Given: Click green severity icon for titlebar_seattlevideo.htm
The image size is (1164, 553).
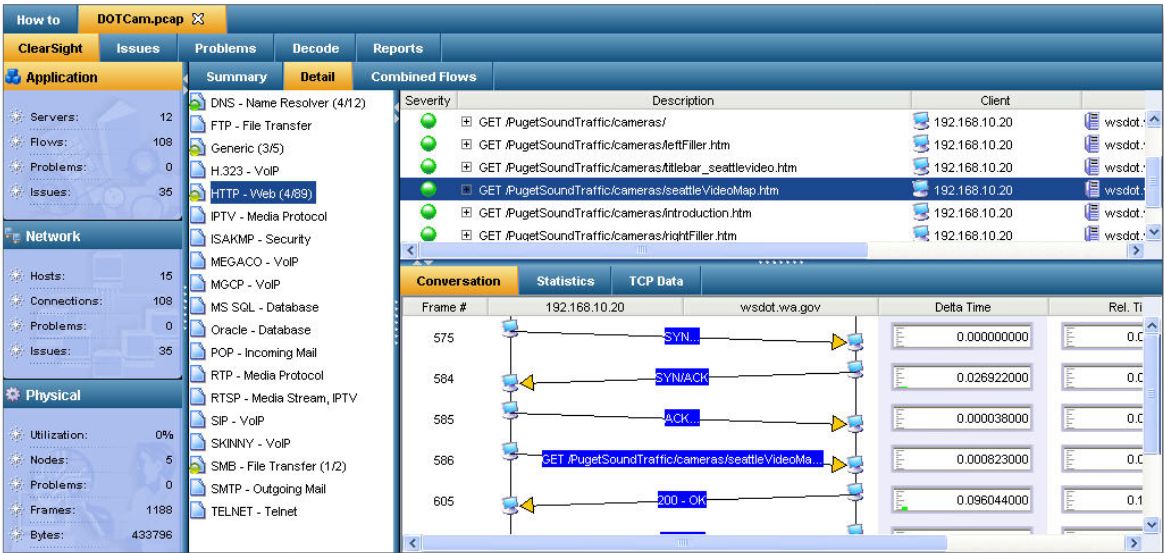Looking at the screenshot, I should tap(428, 167).
